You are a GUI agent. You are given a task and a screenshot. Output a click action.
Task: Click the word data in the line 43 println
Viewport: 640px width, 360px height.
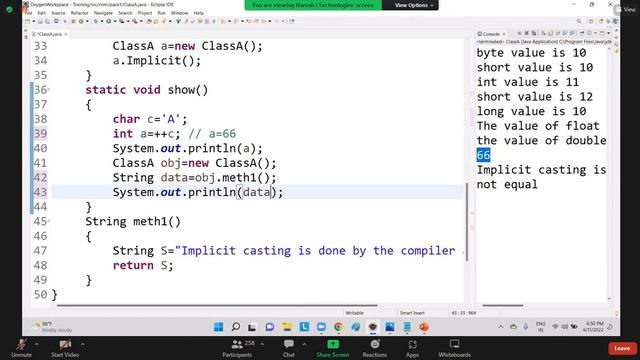coord(256,192)
